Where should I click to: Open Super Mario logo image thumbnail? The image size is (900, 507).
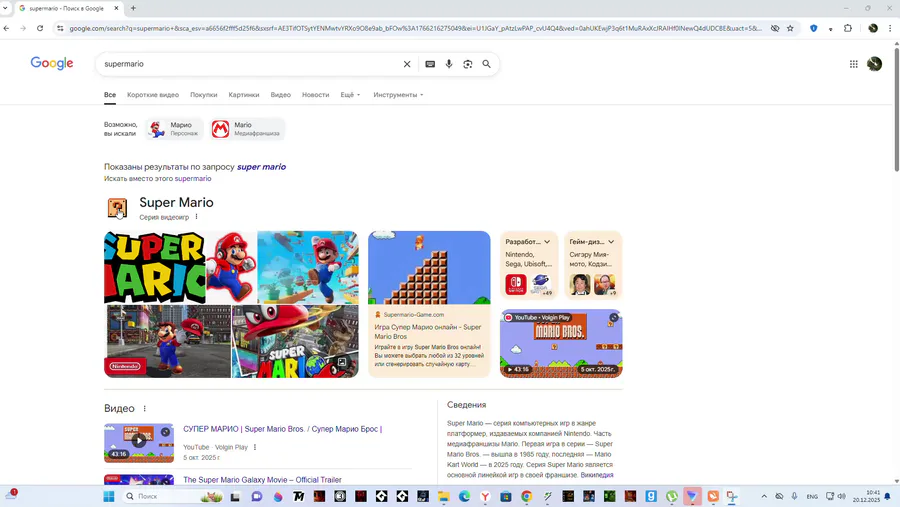point(154,267)
